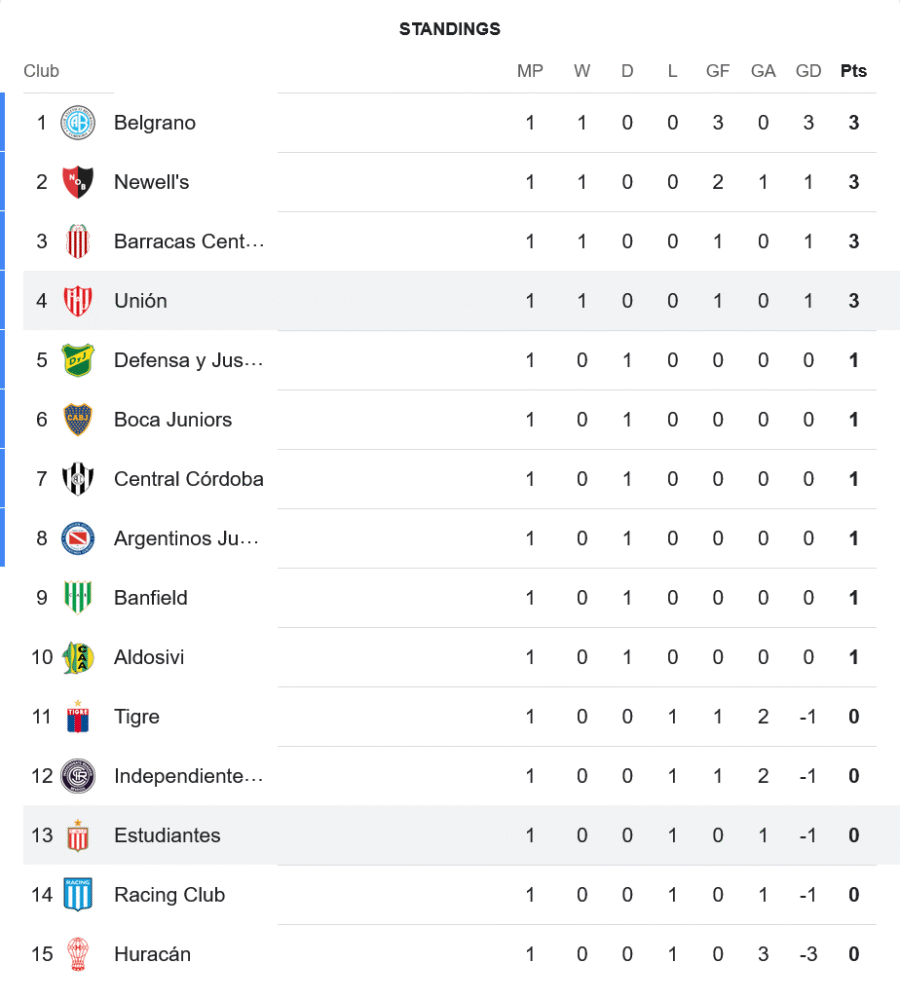Click the Defensa y Justicia crest
The height and width of the screenshot is (1000, 900).
click(78, 360)
